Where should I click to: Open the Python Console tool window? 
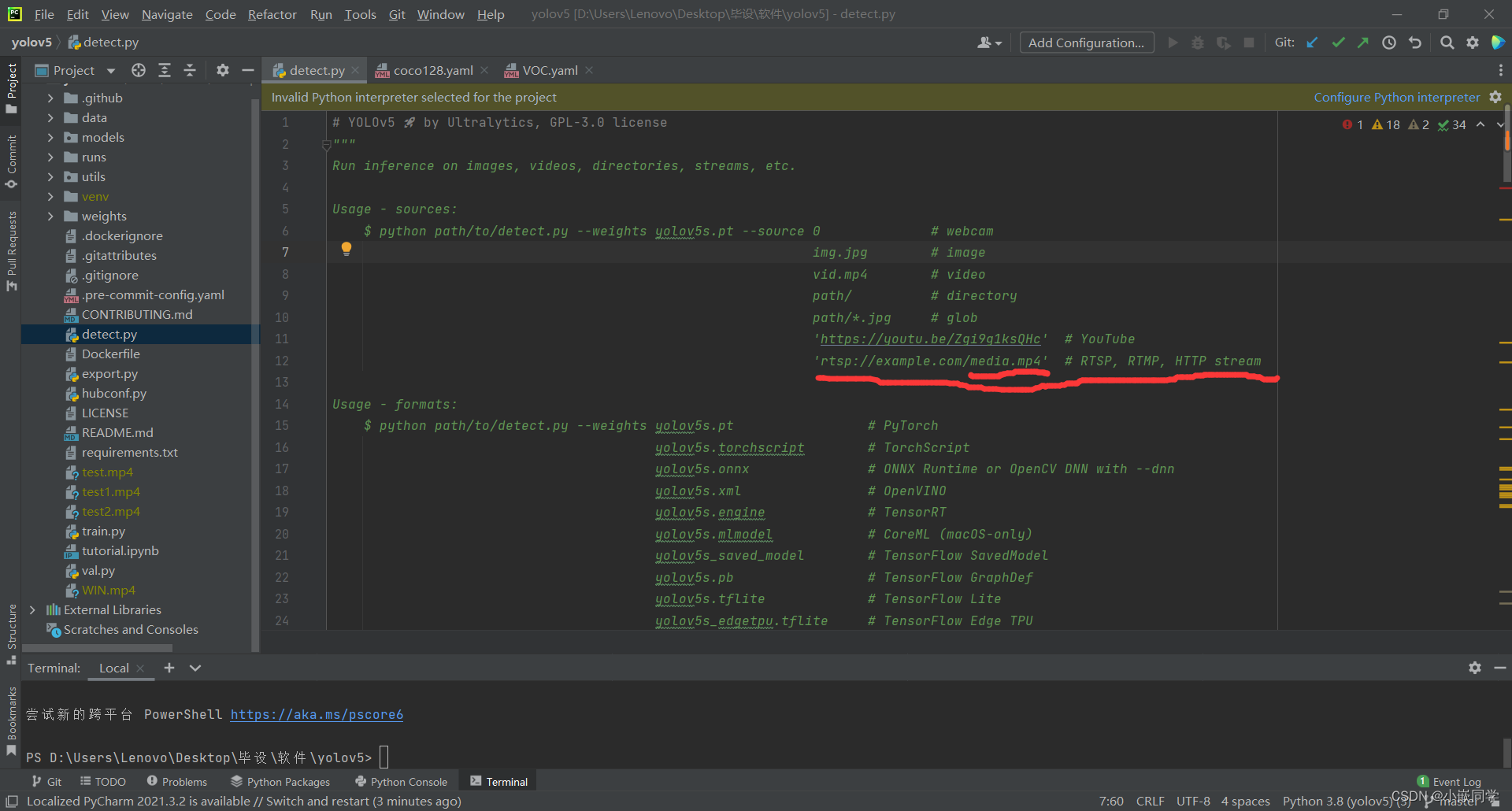[x=401, y=781]
